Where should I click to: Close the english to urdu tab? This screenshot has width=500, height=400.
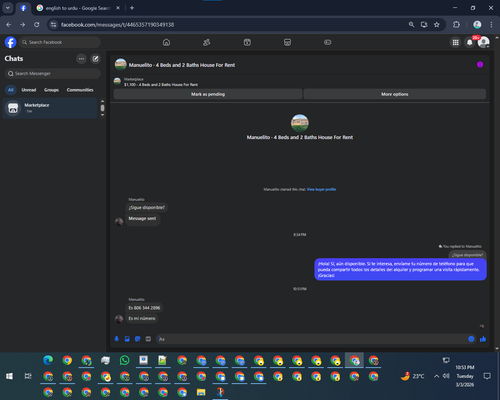tap(118, 8)
